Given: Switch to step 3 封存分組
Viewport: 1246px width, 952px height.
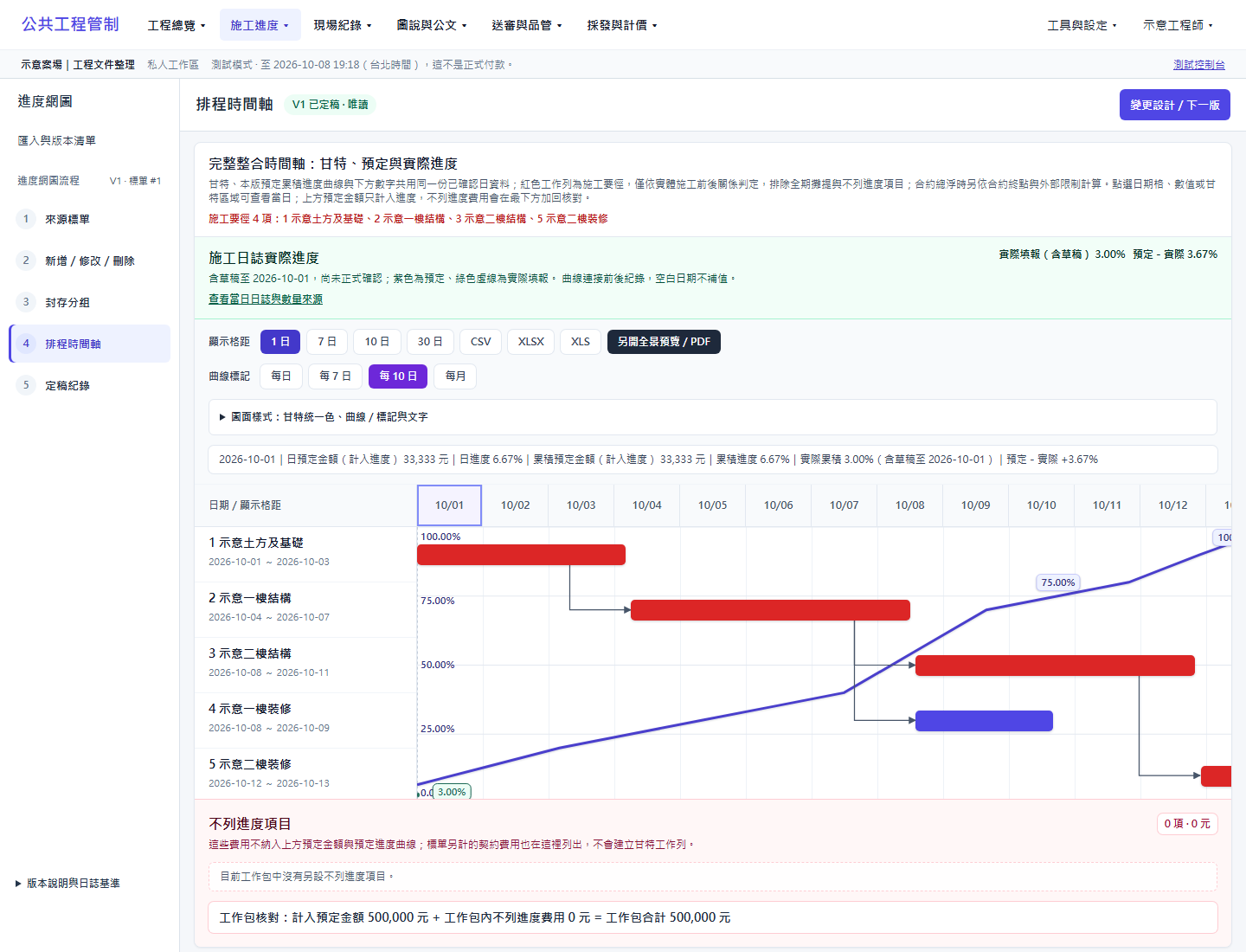Looking at the screenshot, I should coord(90,302).
